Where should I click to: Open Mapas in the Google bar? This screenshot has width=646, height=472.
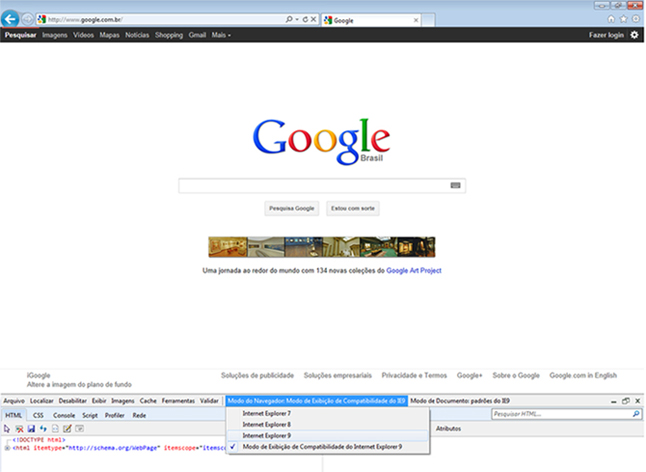(109, 35)
